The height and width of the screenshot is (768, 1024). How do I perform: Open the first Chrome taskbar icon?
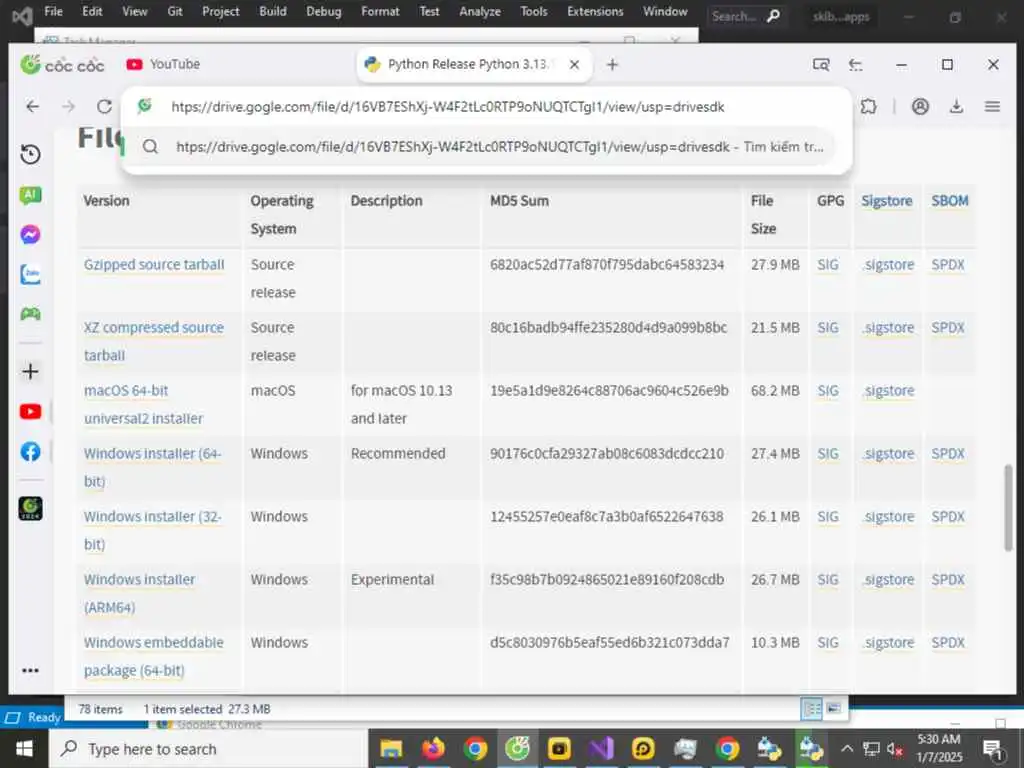pyautogui.click(x=475, y=748)
